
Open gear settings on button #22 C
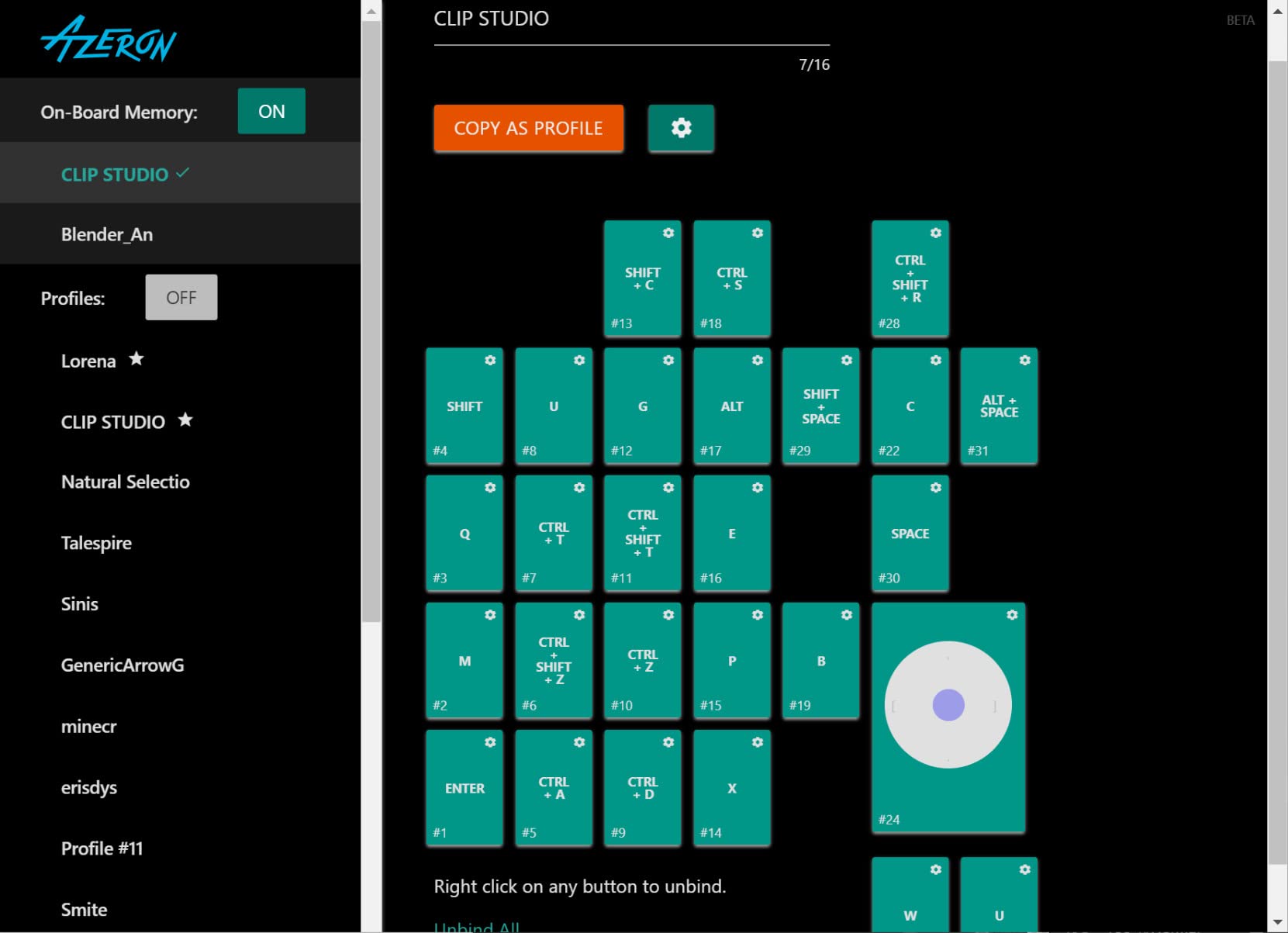click(936, 360)
